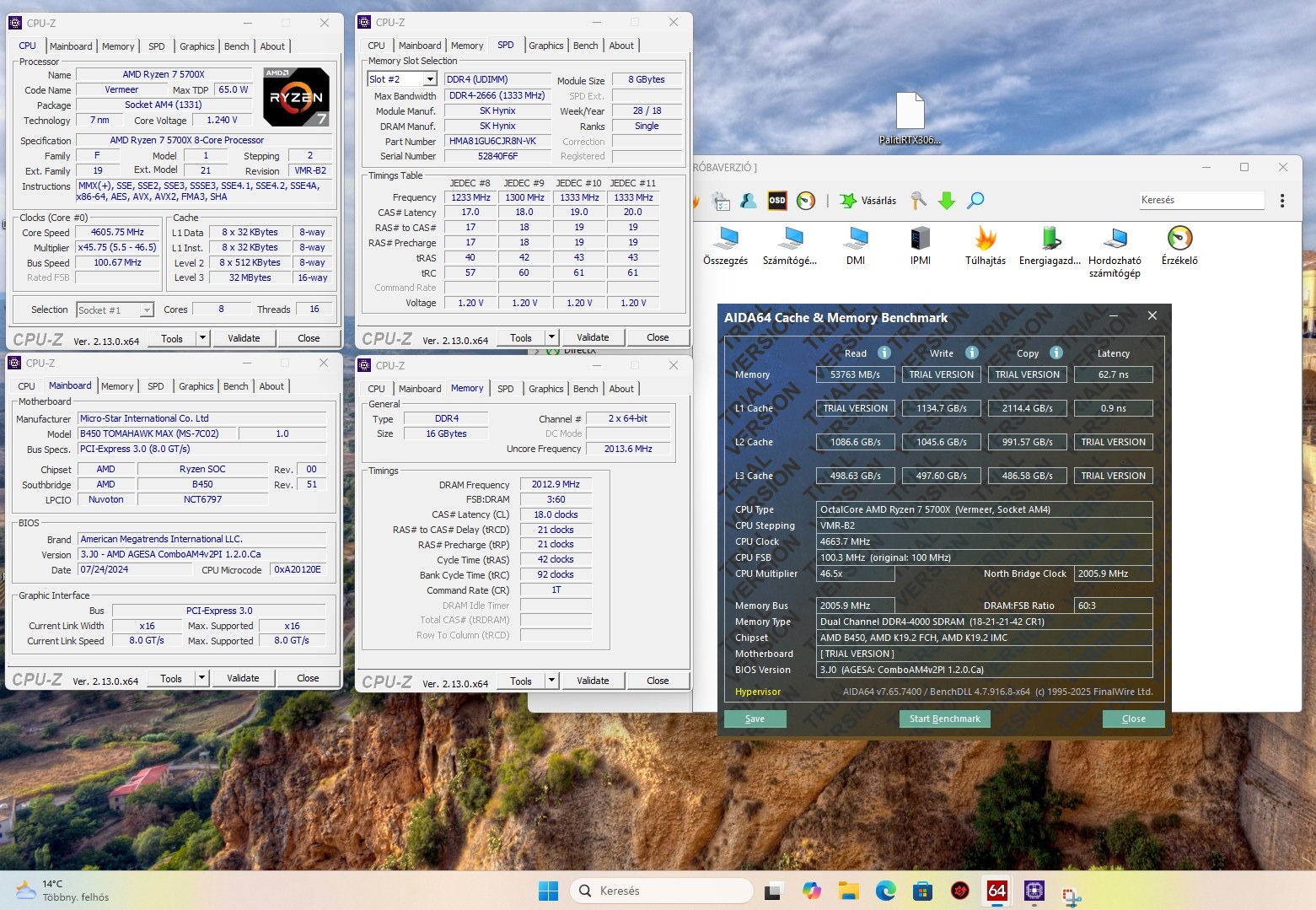Open the OSD panel icon in AIDA64 toolbar
1316x910 pixels.
point(776,201)
